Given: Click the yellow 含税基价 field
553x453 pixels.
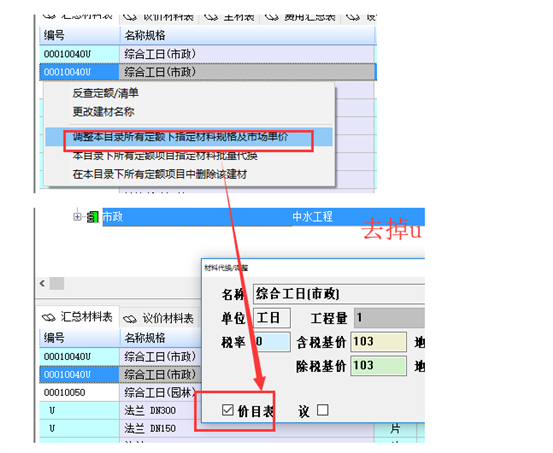Looking at the screenshot, I should click(x=378, y=342).
